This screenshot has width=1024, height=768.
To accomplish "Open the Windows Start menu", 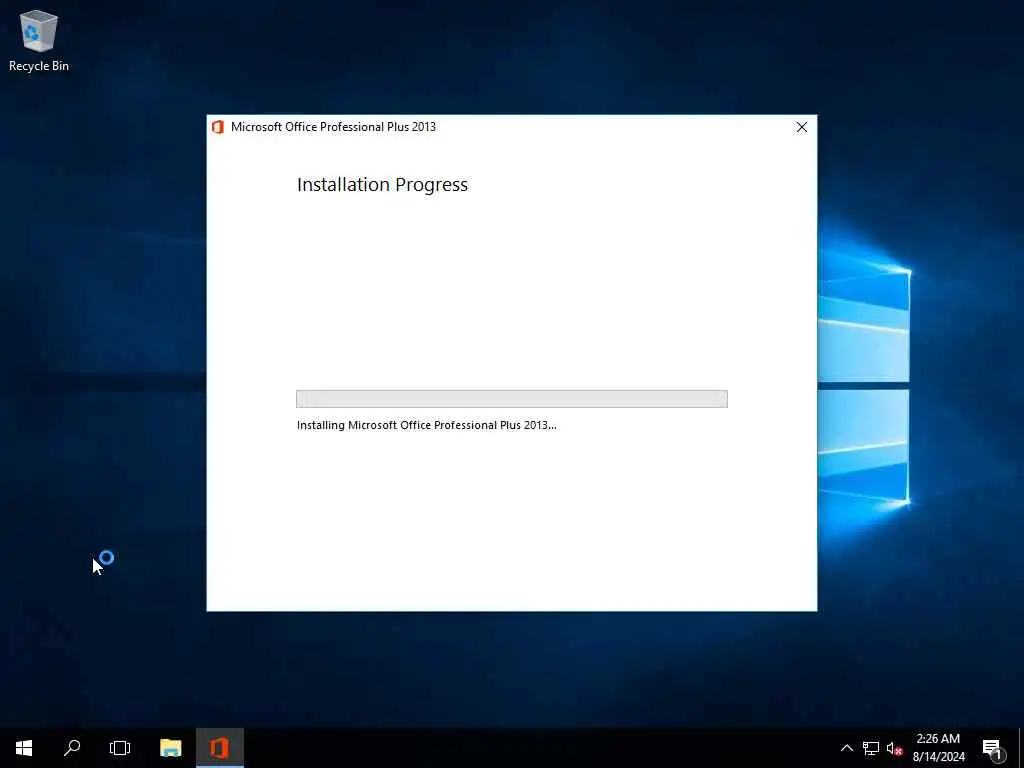I will tap(24, 748).
